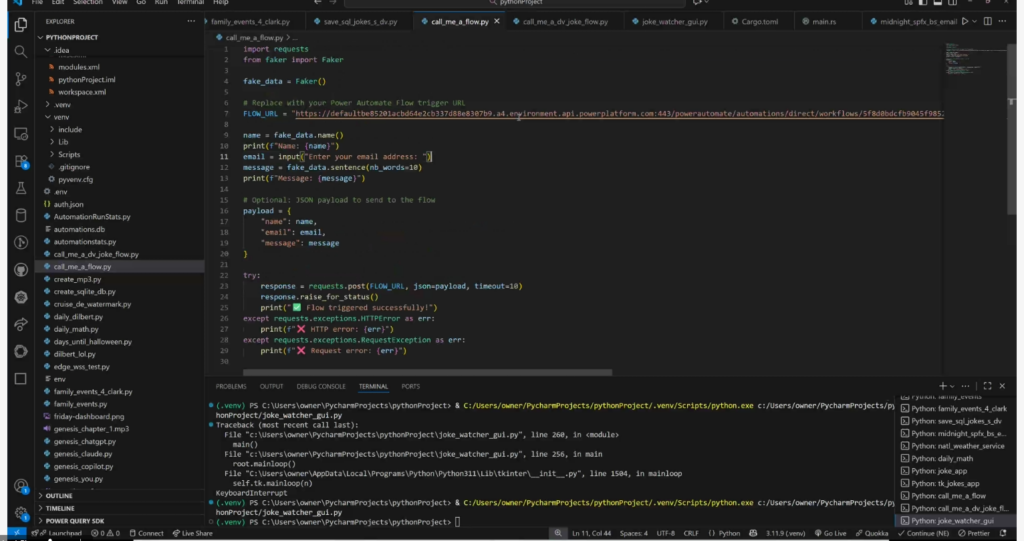Toggle Live Share in status bar

(x=191, y=534)
